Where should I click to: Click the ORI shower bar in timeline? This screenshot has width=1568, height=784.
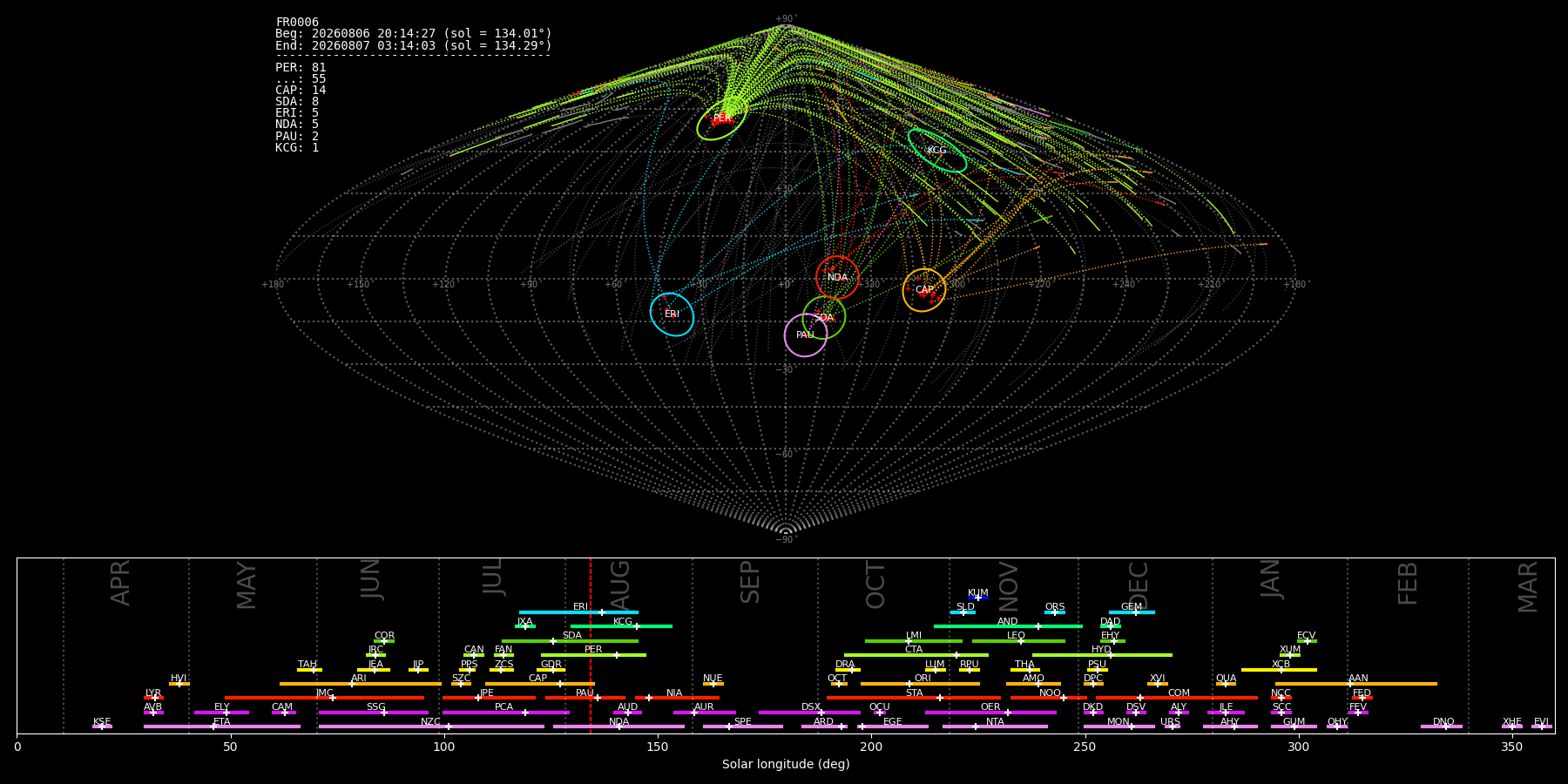[x=920, y=684]
